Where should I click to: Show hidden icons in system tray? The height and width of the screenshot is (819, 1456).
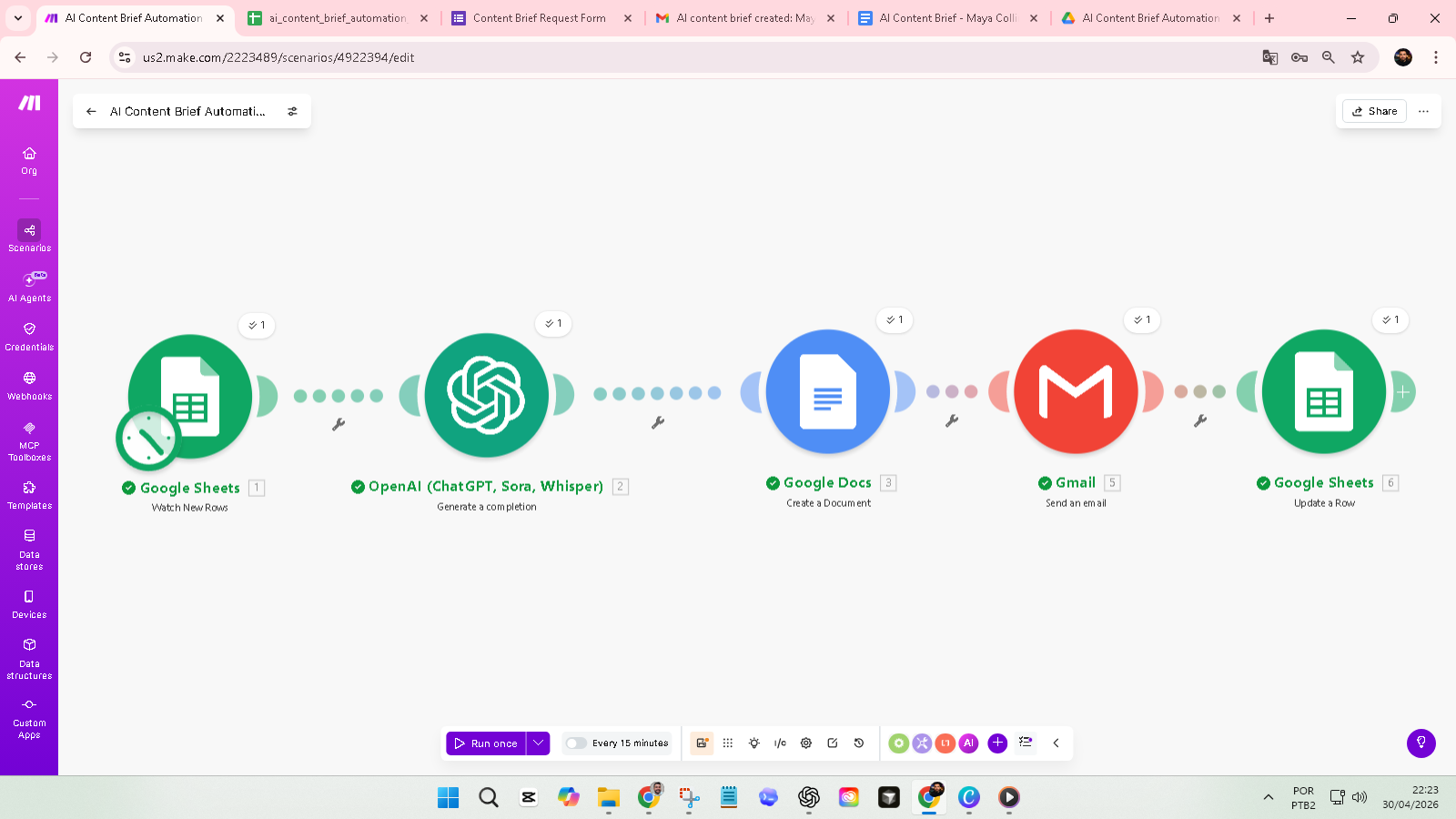(1269, 798)
